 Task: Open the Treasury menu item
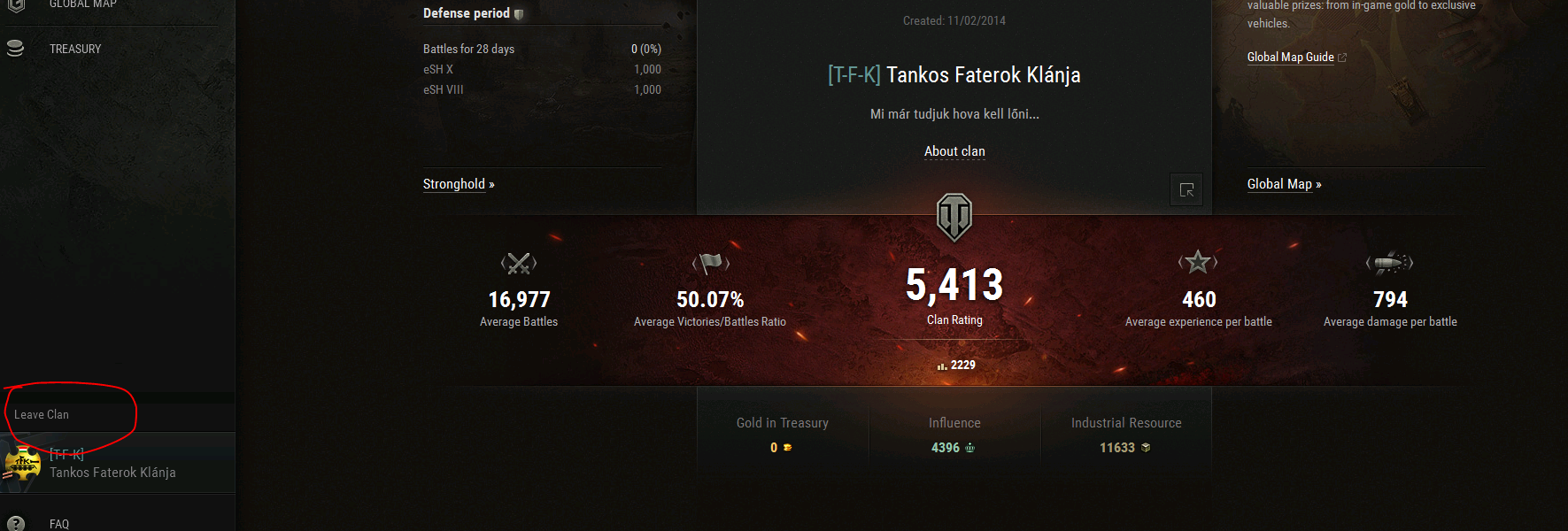[x=75, y=49]
